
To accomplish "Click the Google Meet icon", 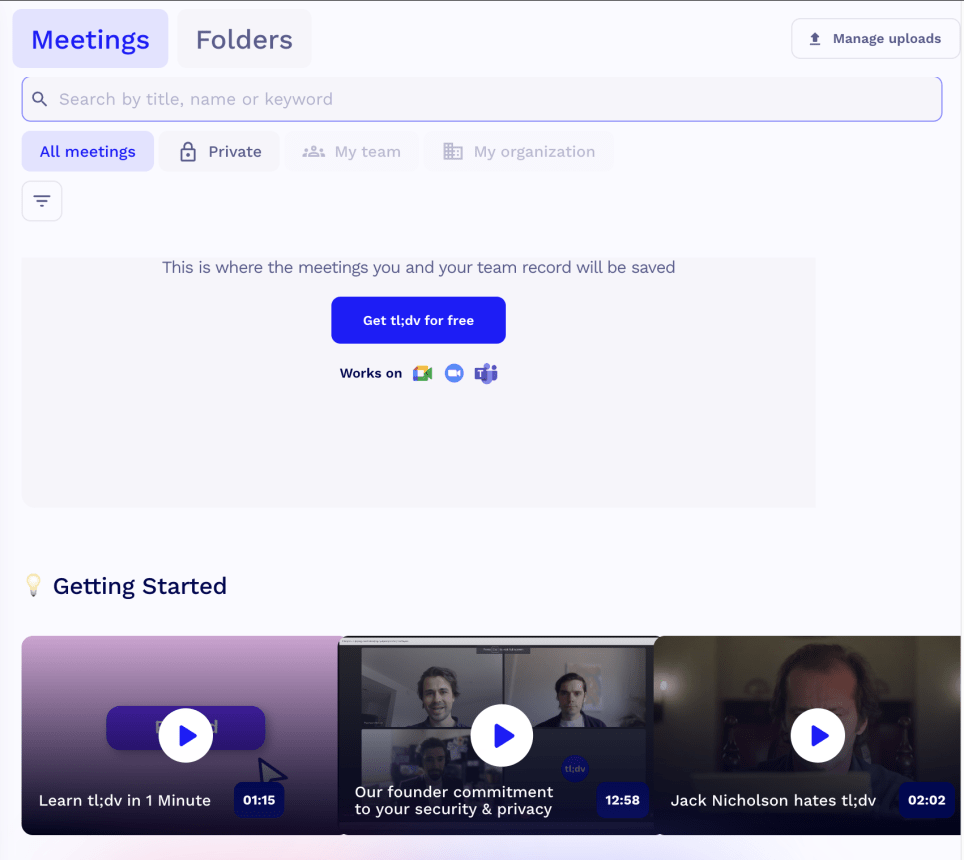I will (x=422, y=373).
